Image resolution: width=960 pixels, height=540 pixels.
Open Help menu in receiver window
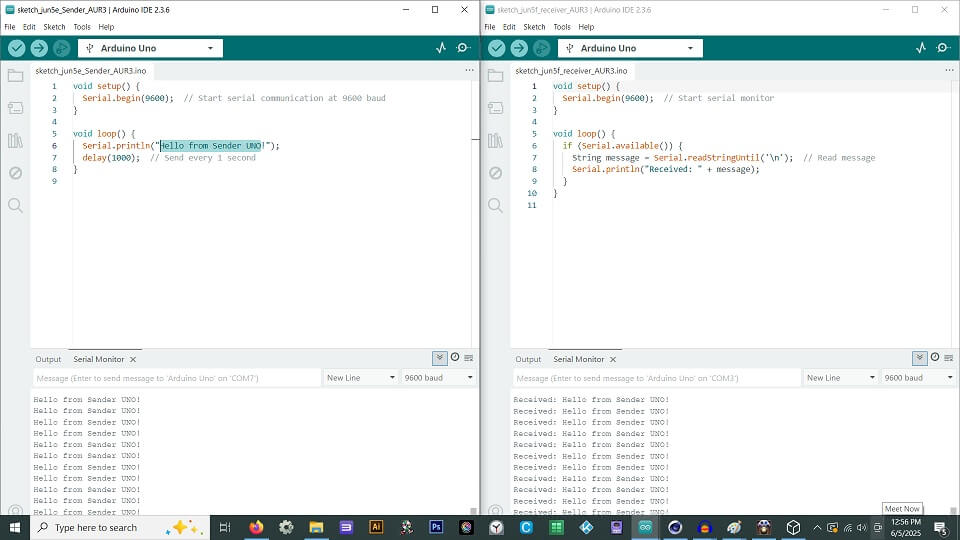(587, 27)
